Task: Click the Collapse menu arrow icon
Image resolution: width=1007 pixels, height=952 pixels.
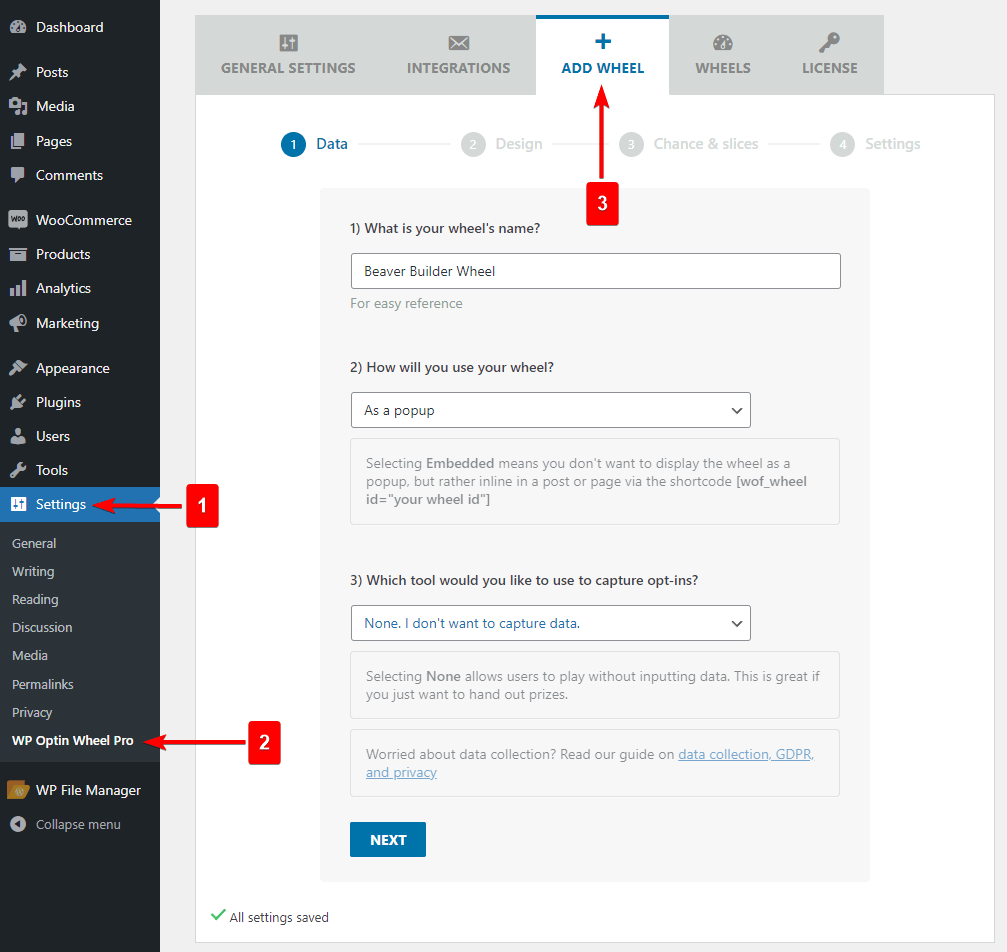Action: (18, 824)
